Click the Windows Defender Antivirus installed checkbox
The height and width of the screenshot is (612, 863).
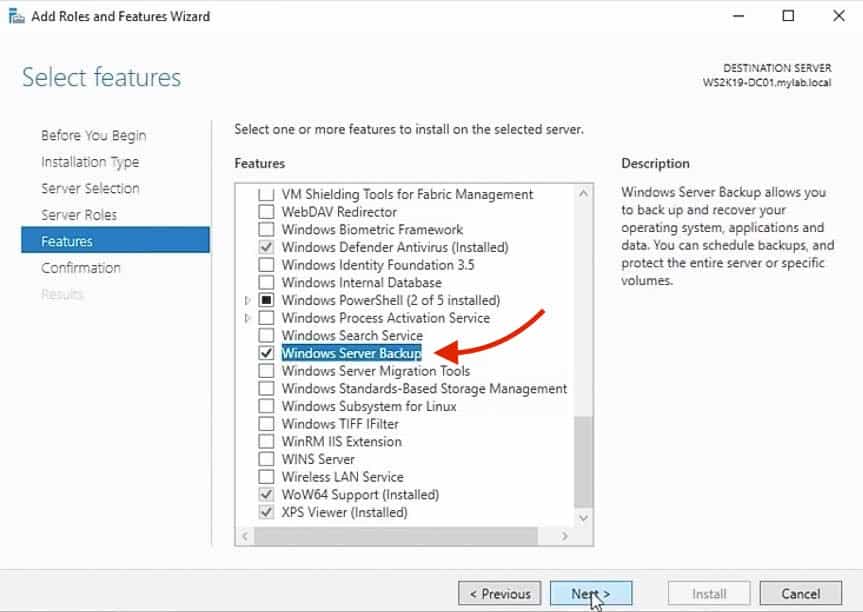pyautogui.click(x=266, y=247)
